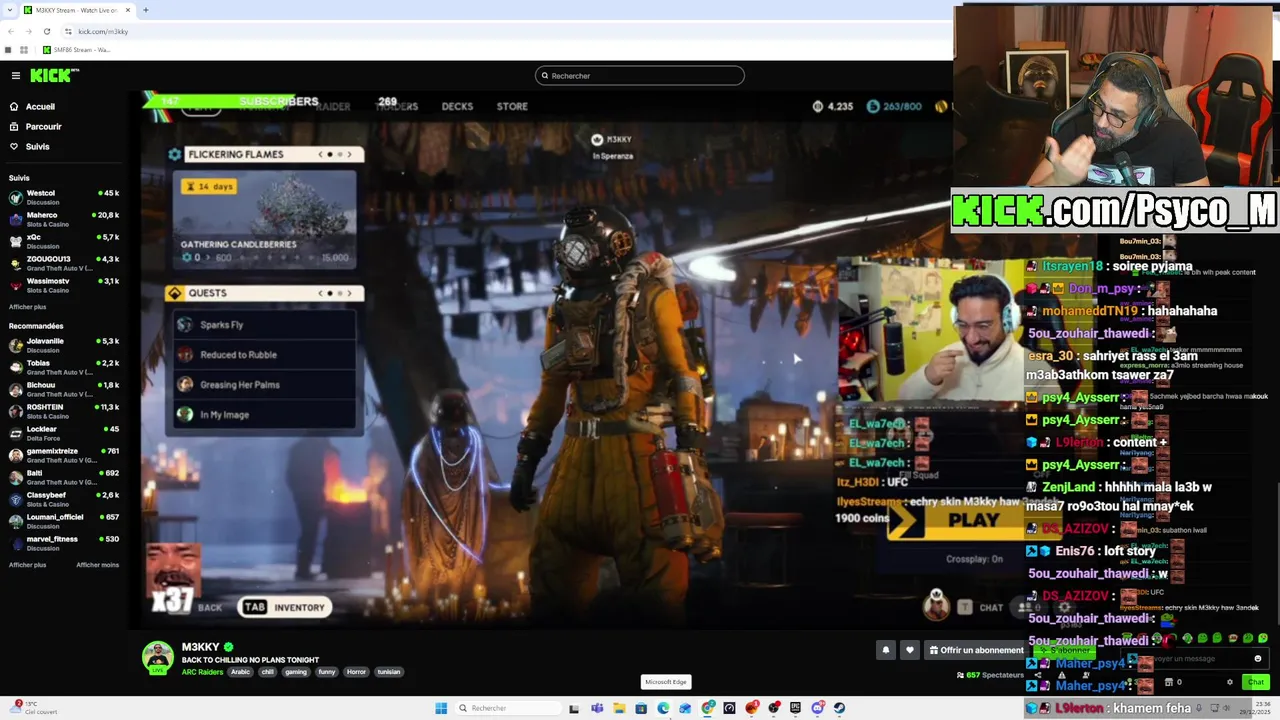
Task: Click the share icon under viewers count
Action: (1037, 675)
